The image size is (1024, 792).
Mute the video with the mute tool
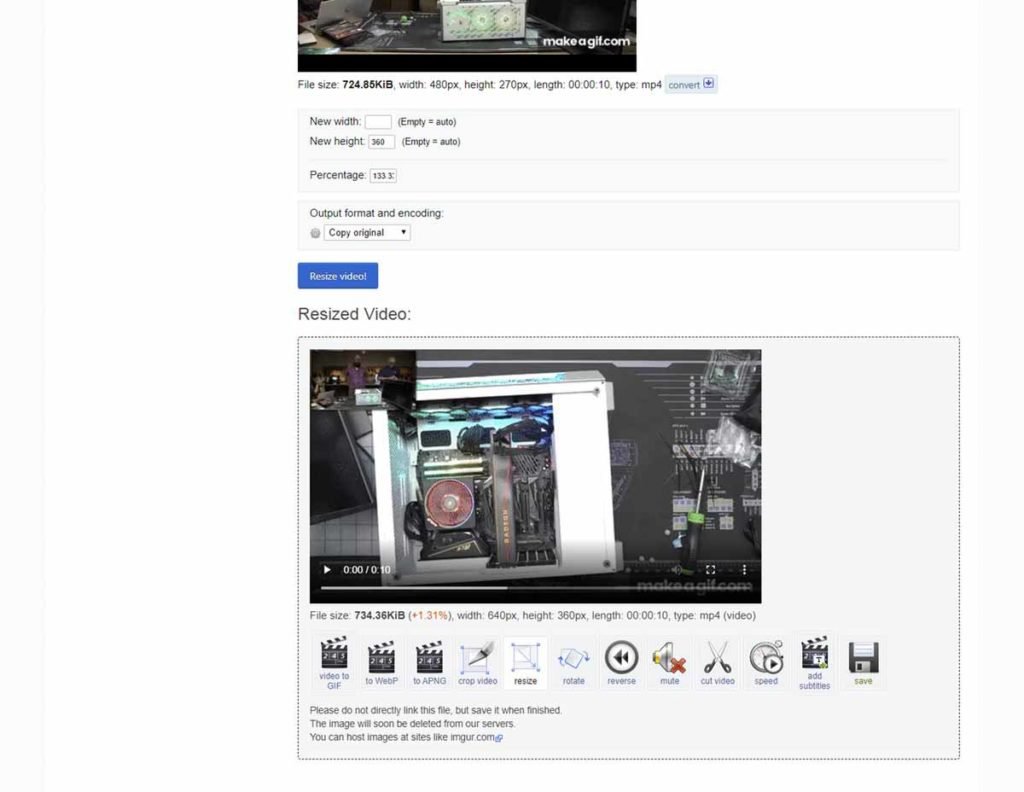coord(669,662)
